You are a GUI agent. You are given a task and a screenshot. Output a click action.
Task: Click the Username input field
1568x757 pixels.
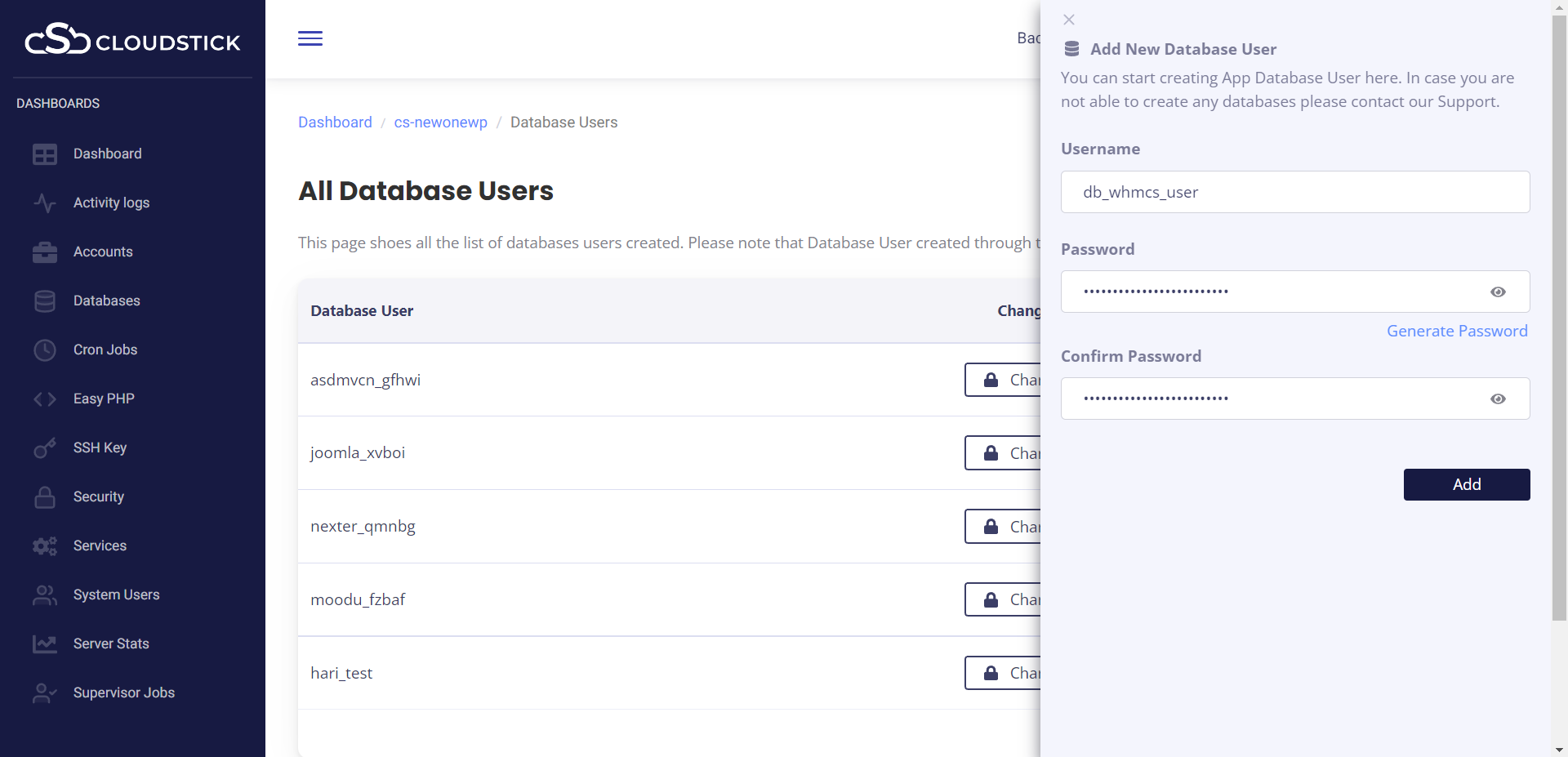(x=1294, y=192)
